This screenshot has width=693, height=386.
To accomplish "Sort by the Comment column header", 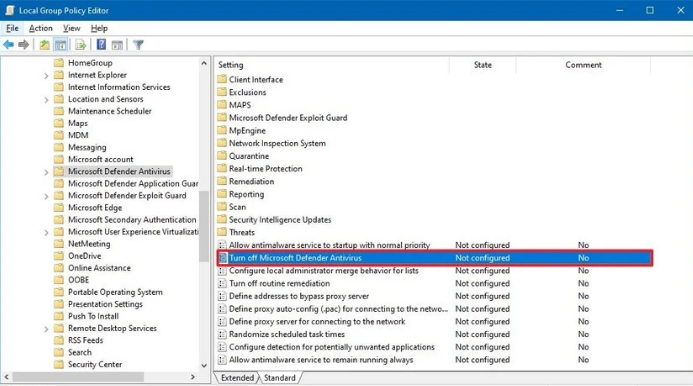I will pos(583,65).
